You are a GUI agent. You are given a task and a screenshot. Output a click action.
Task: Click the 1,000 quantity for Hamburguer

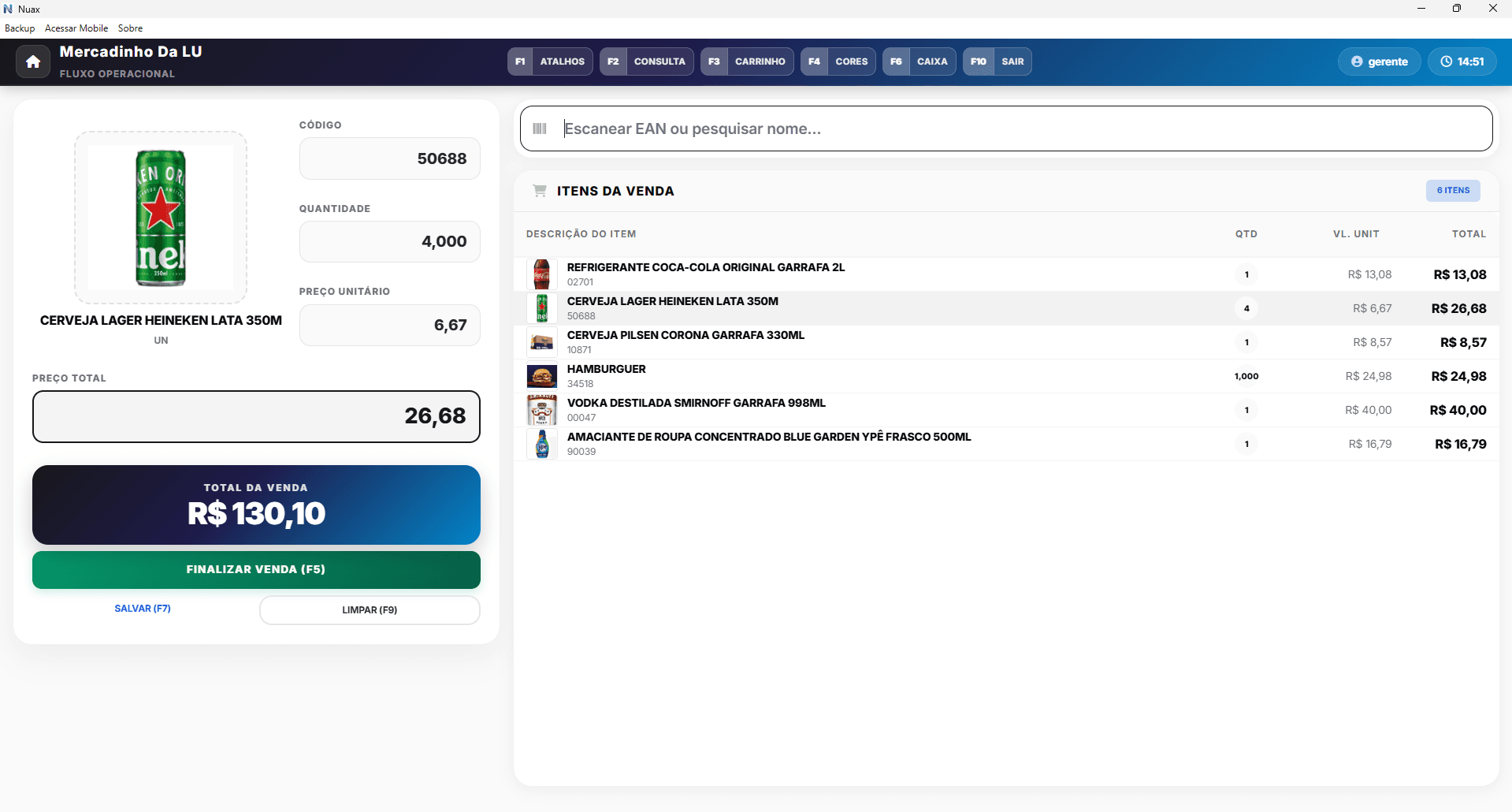(1246, 376)
